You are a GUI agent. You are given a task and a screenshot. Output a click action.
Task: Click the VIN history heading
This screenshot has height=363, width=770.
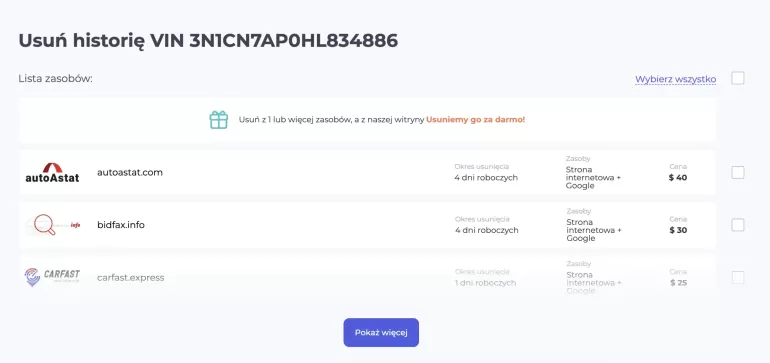(208, 41)
